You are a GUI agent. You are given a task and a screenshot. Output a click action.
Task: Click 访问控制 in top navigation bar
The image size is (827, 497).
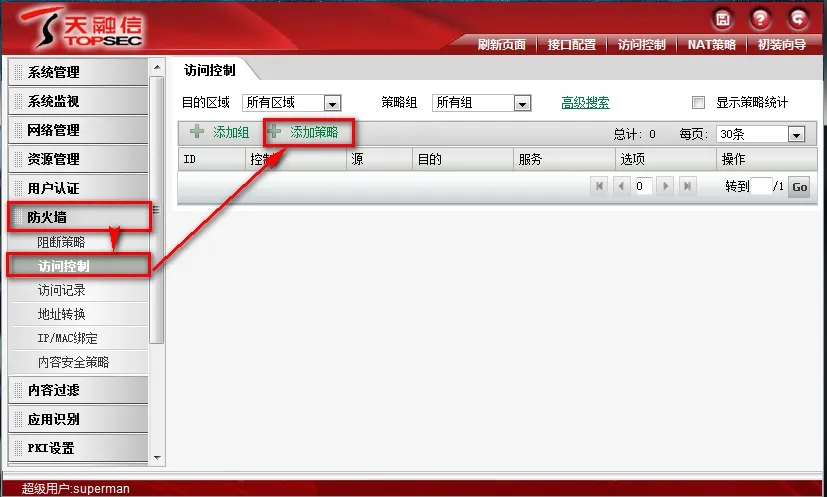tap(642, 44)
